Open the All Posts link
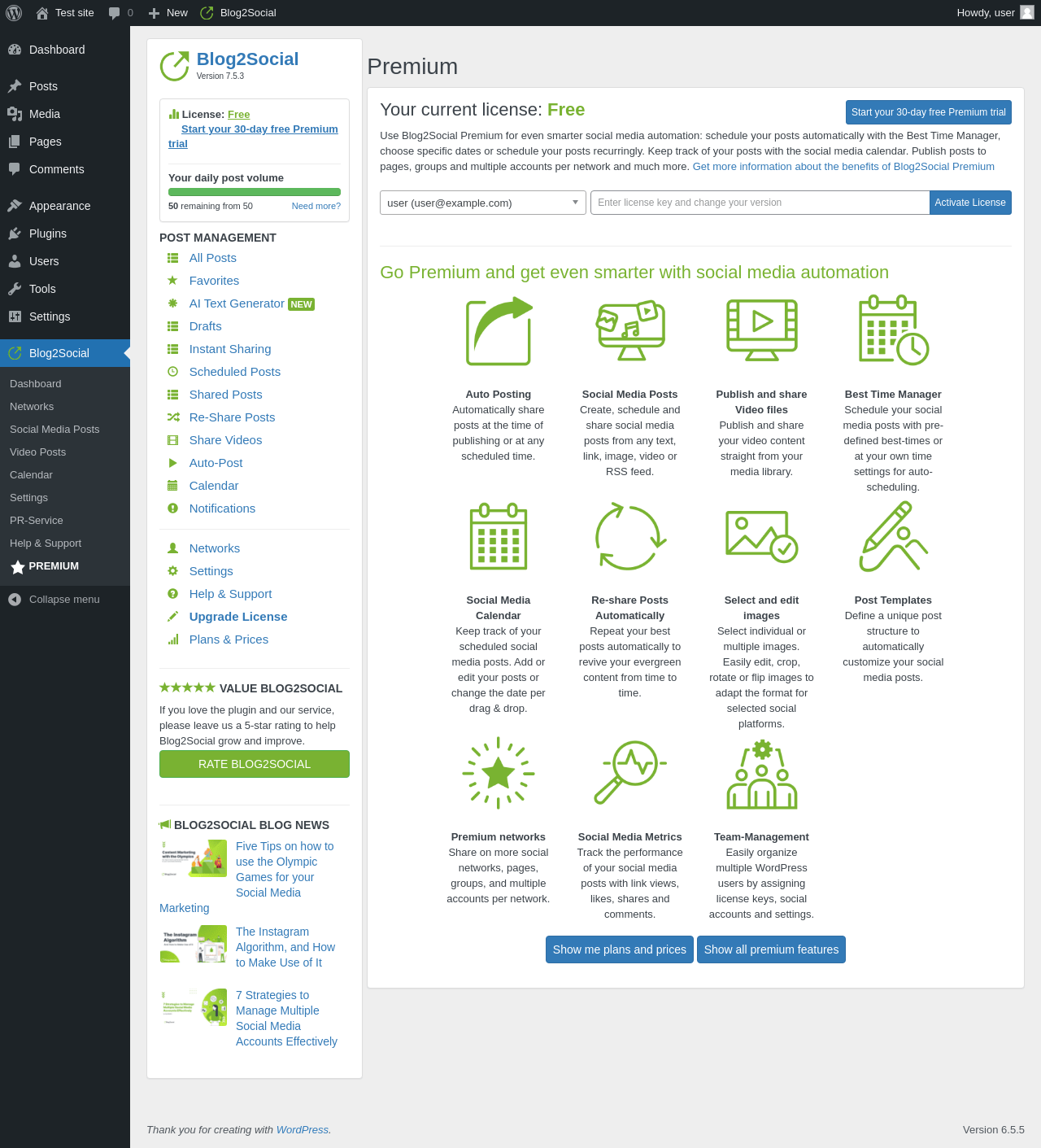This screenshot has height=1148, width=1041. 213,258
